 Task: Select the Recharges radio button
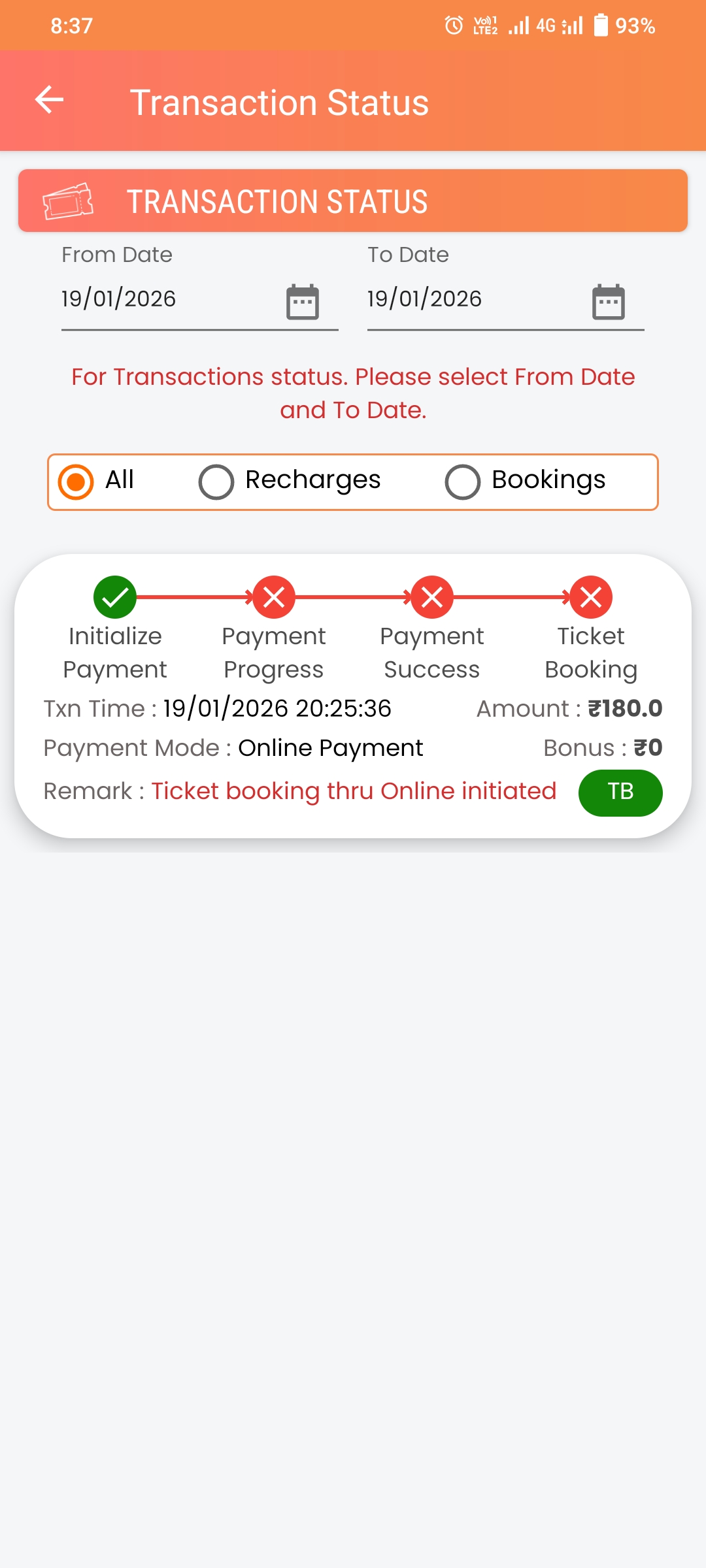216,482
